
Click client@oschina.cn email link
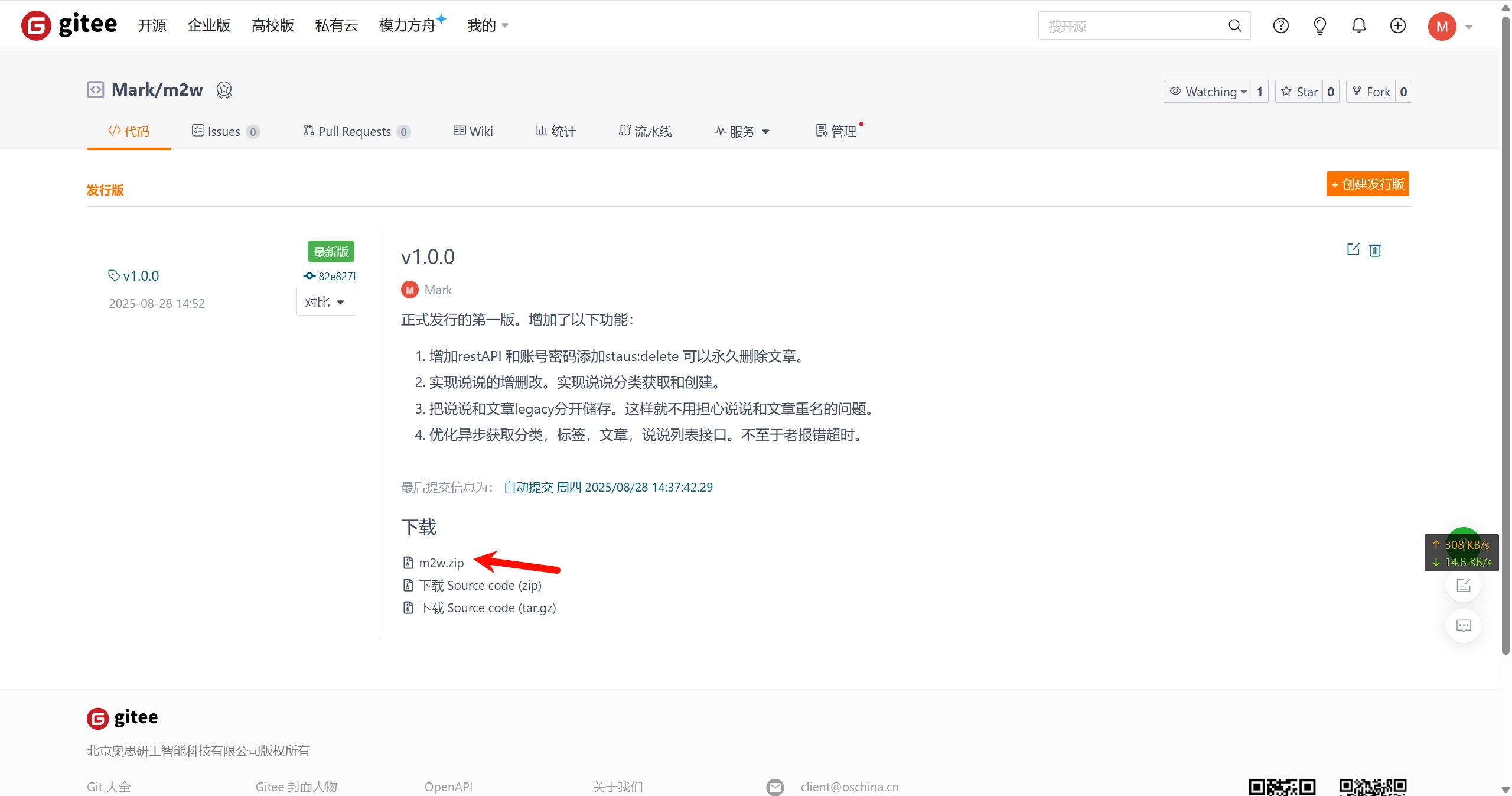[849, 787]
